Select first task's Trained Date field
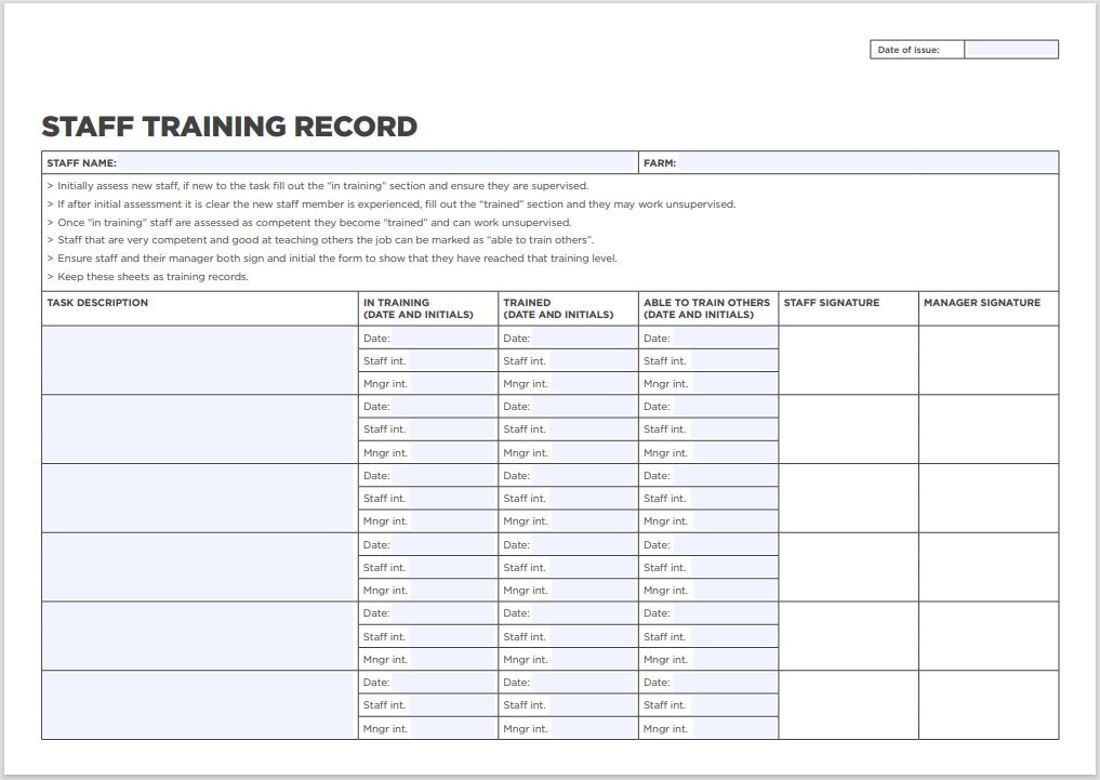Image resolution: width=1100 pixels, height=780 pixels. [x=584, y=338]
